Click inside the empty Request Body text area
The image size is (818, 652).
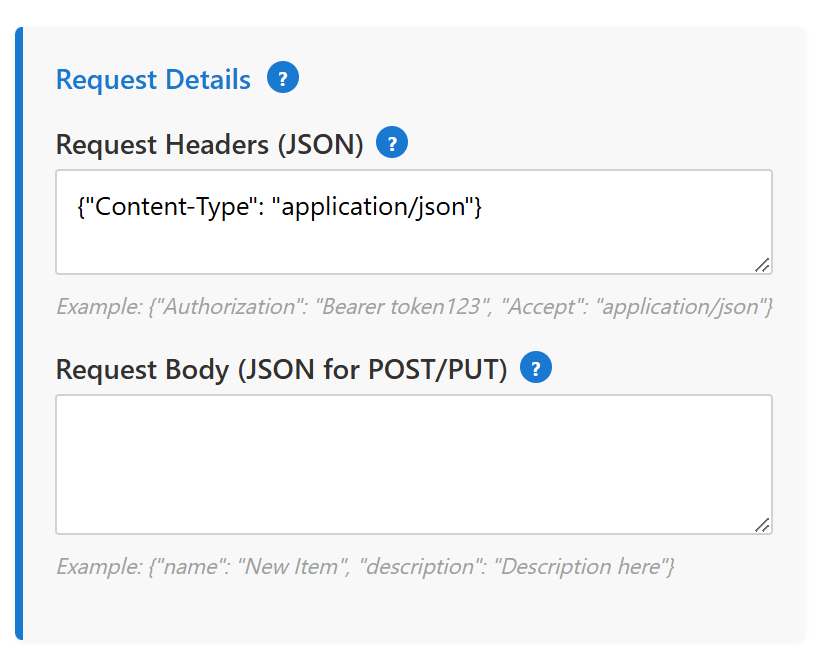[x=414, y=464]
